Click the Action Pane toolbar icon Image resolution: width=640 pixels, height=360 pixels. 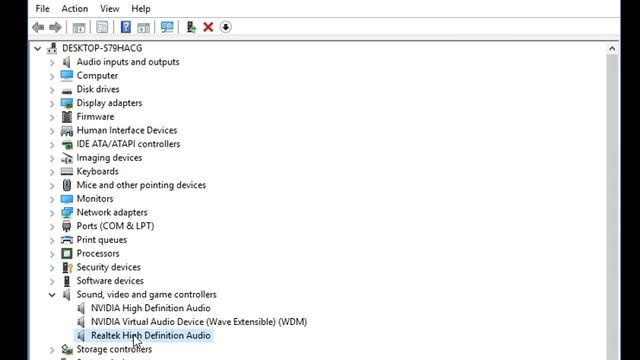coord(143,27)
